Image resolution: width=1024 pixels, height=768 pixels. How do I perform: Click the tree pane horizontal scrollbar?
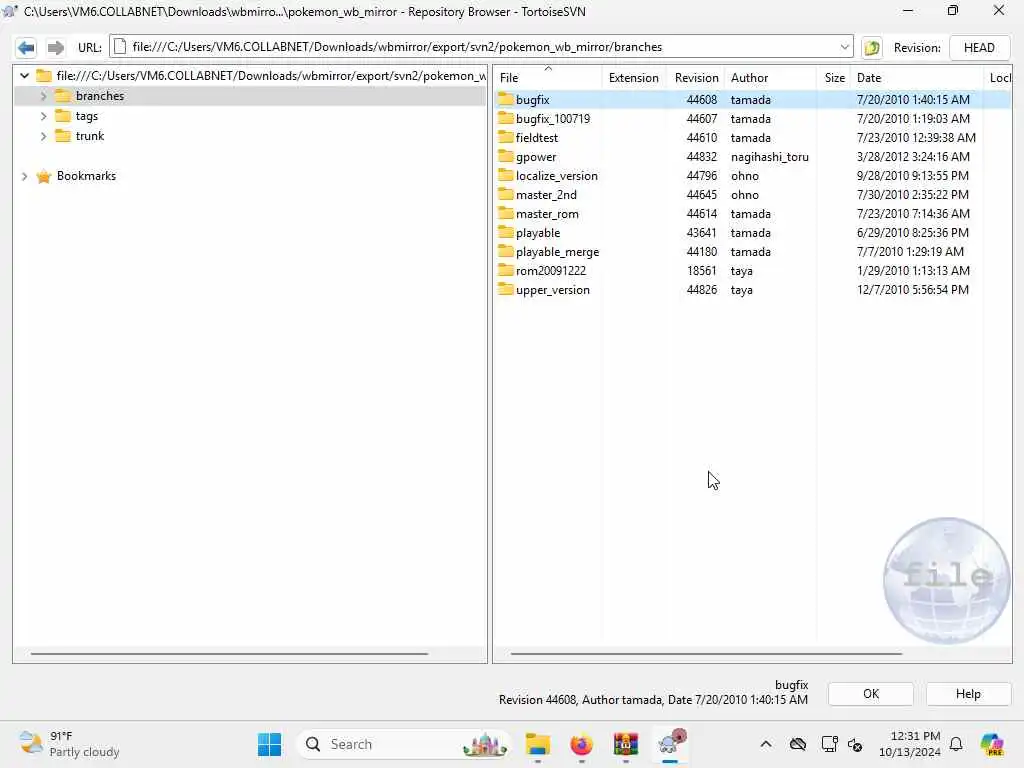229,653
